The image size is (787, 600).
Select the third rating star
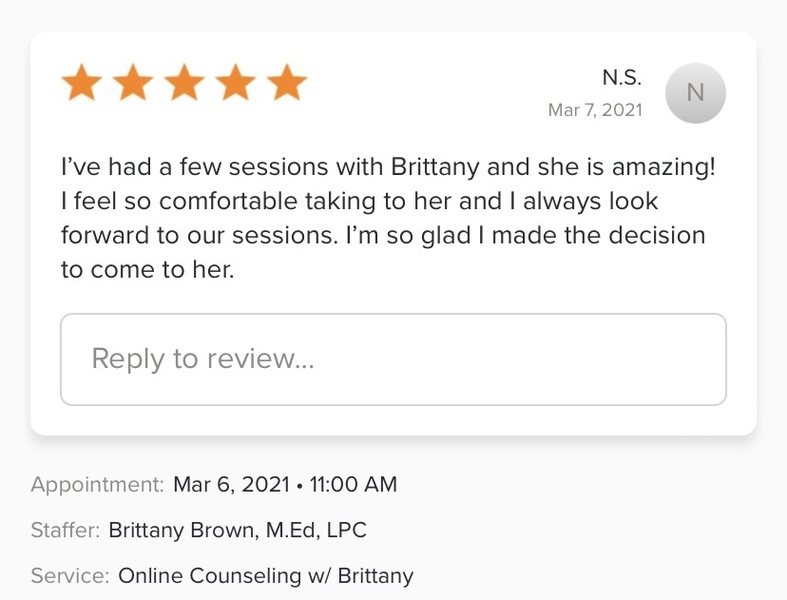pos(184,83)
